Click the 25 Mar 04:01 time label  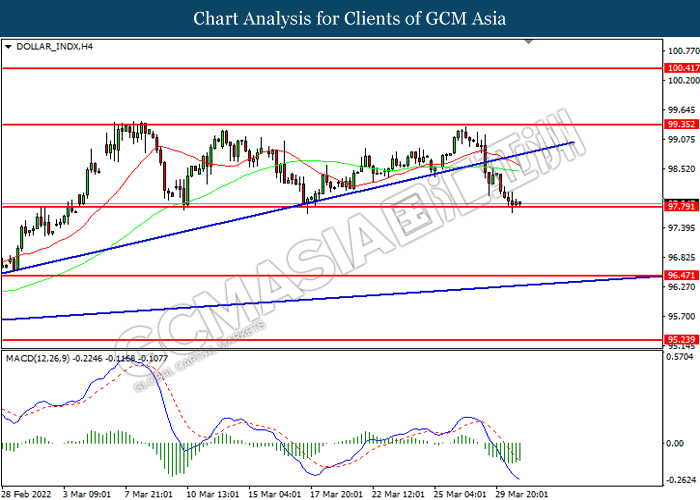pyautogui.click(x=460, y=494)
